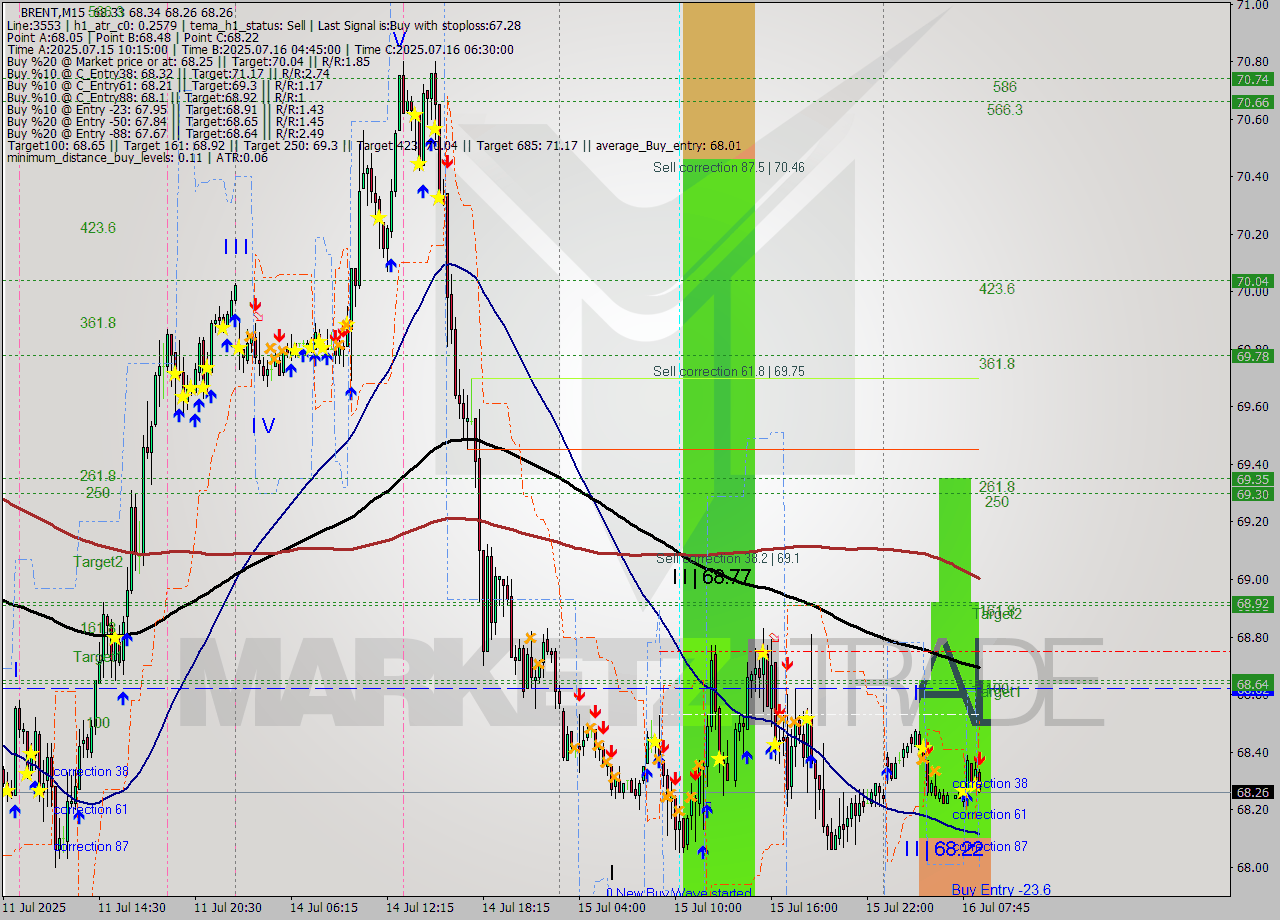Click the 68.92 green price tag
Screen dimensions: 1280x920
tap(1253, 604)
